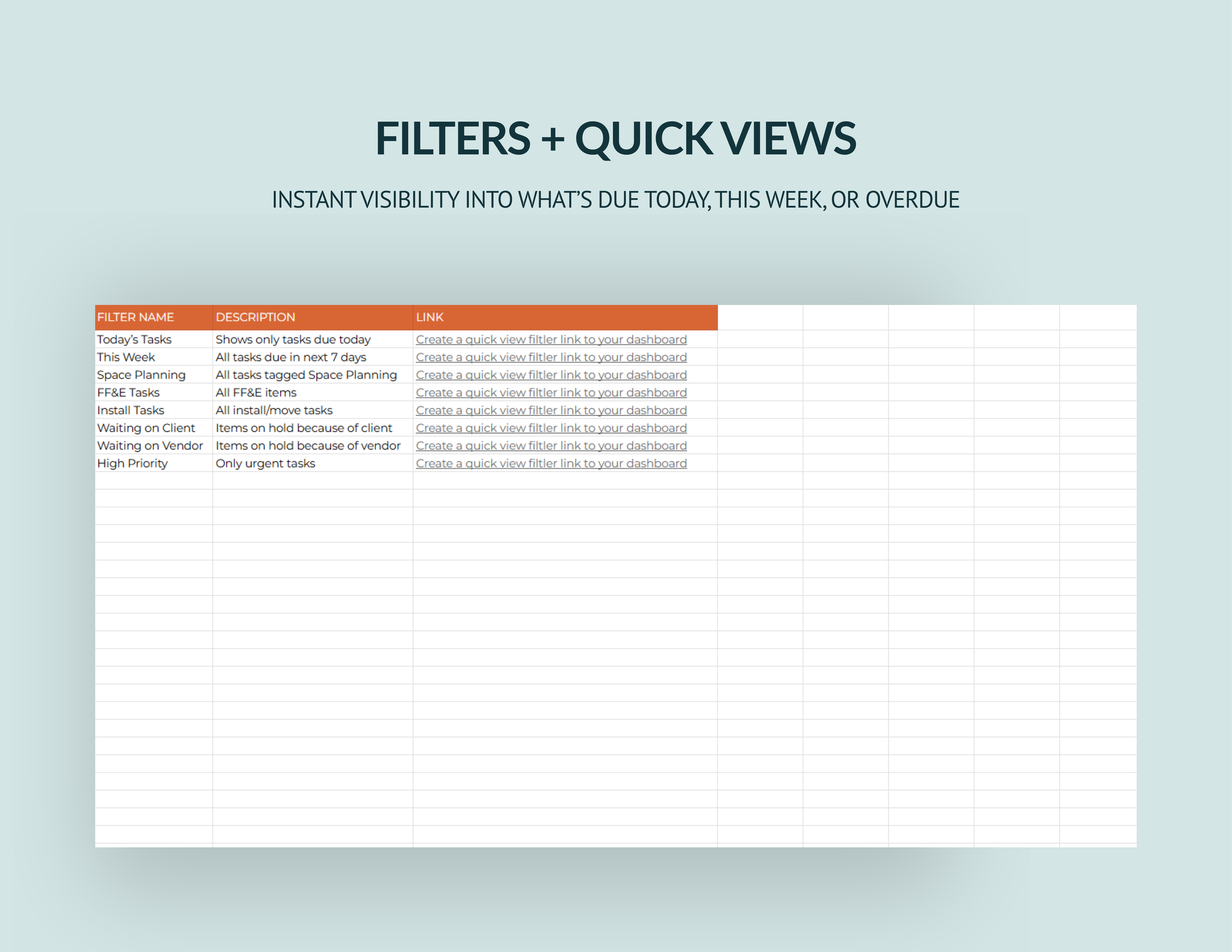Select the Today's Tasks name cell

click(134, 340)
